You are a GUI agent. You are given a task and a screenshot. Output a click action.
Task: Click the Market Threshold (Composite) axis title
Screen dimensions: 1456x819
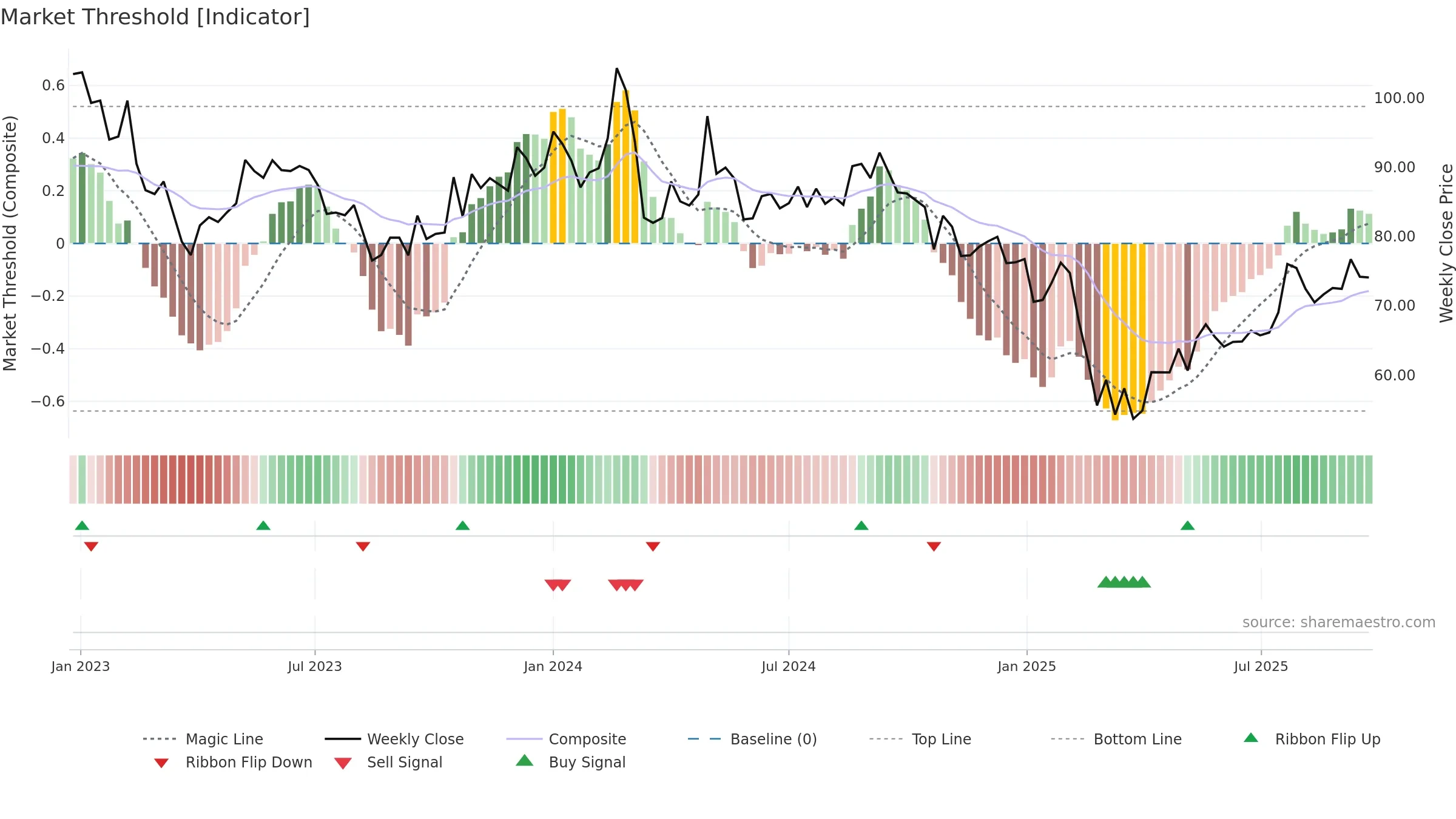point(10,243)
